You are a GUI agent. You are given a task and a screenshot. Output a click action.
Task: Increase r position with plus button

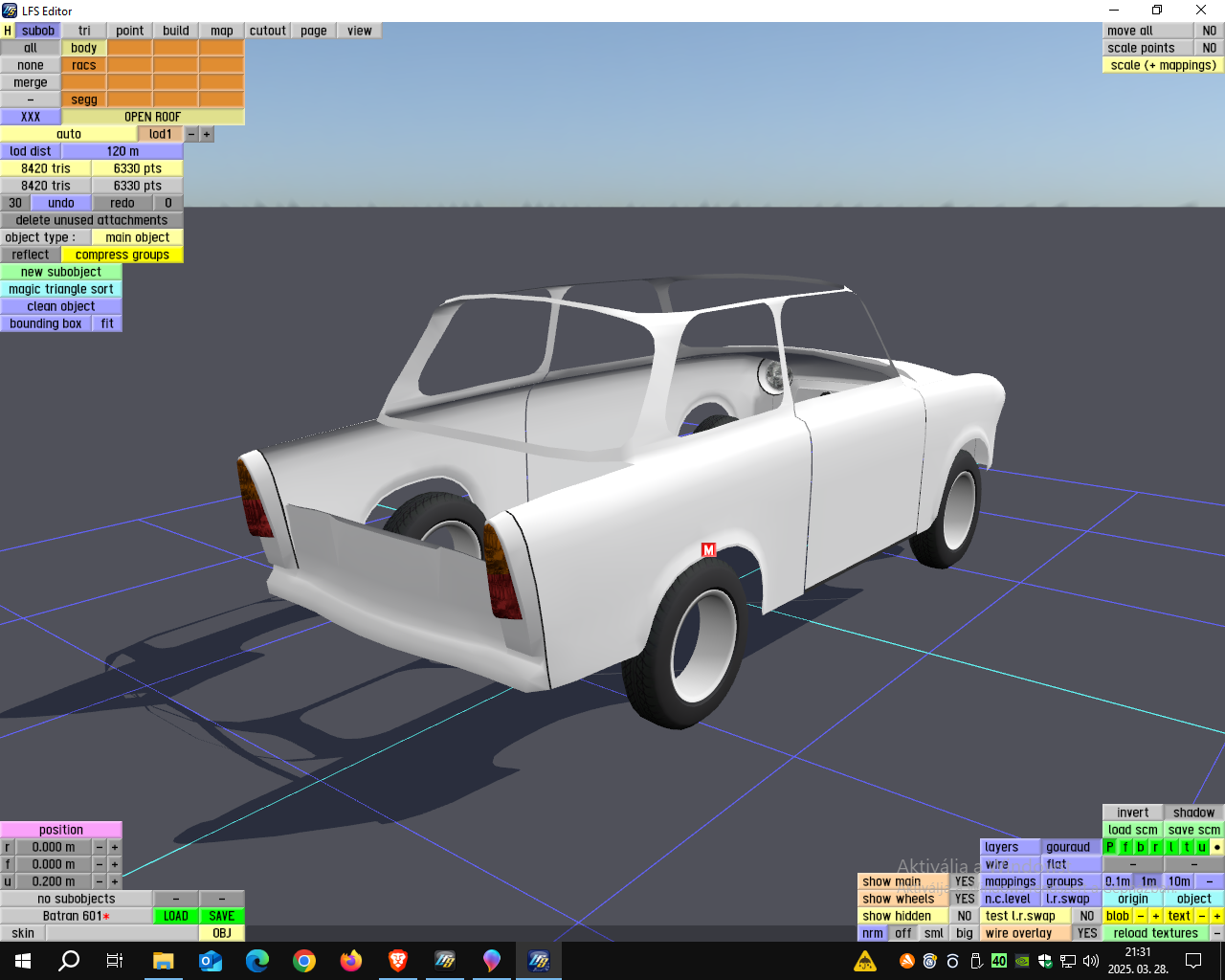click(x=115, y=847)
